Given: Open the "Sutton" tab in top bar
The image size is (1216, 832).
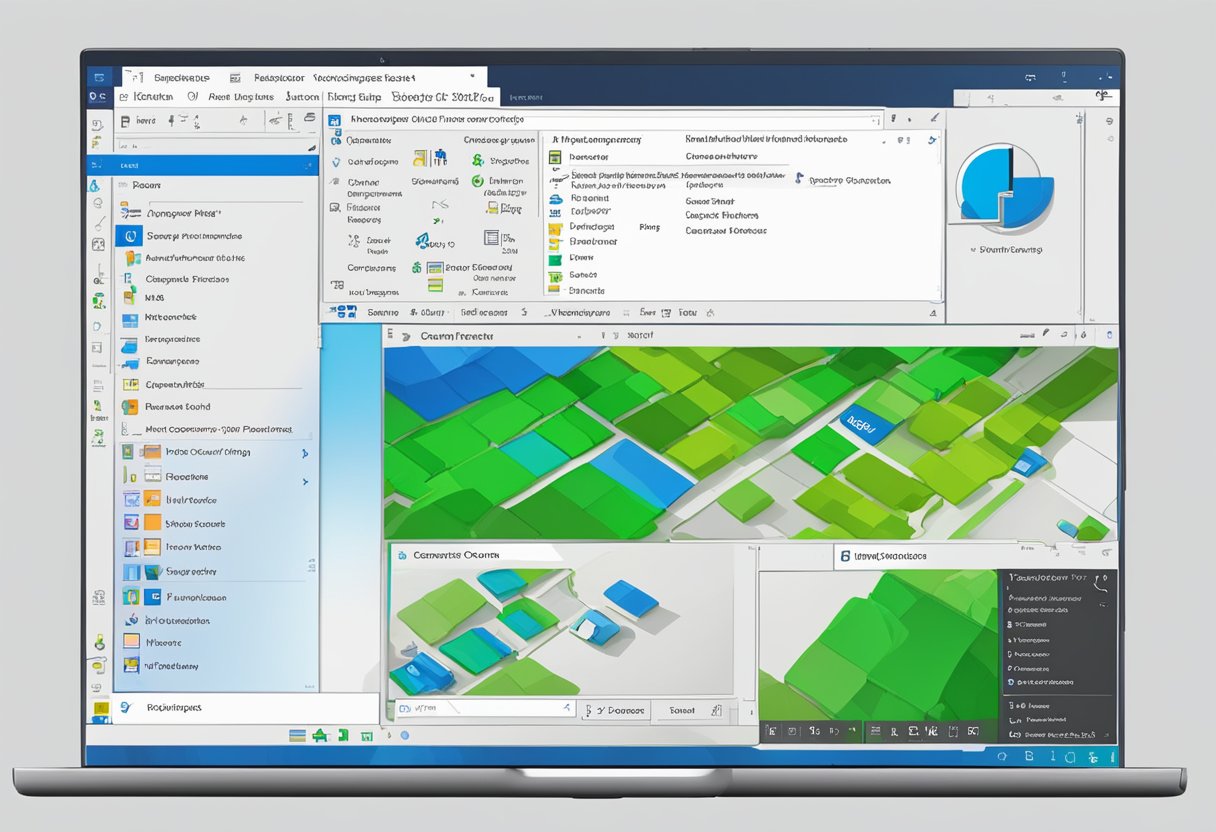Looking at the screenshot, I should pyautogui.click(x=302, y=97).
